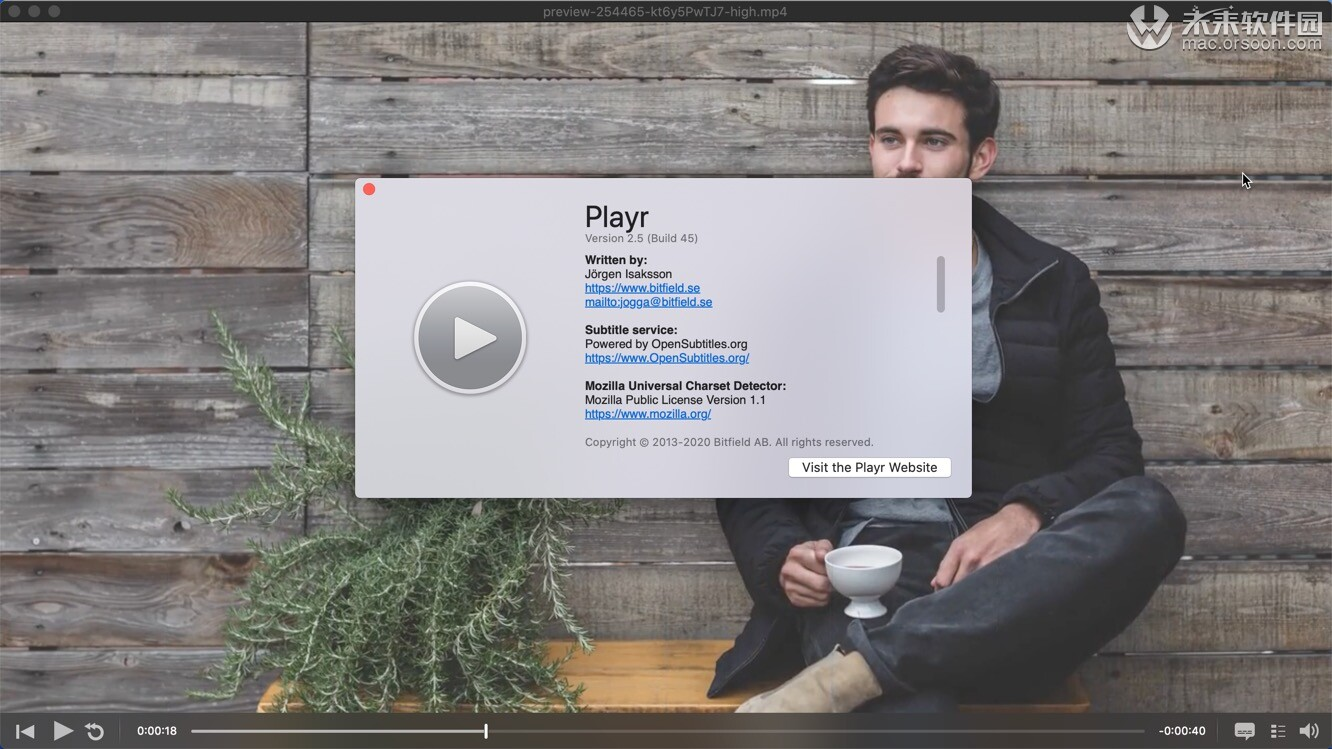
Task: Skip back to the start of the video
Action: (x=25, y=731)
